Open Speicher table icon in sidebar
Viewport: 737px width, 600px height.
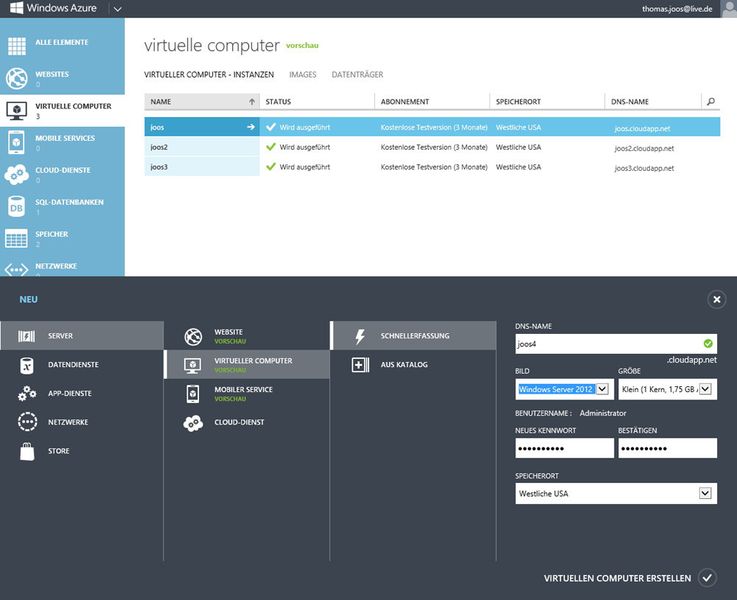coord(17,238)
